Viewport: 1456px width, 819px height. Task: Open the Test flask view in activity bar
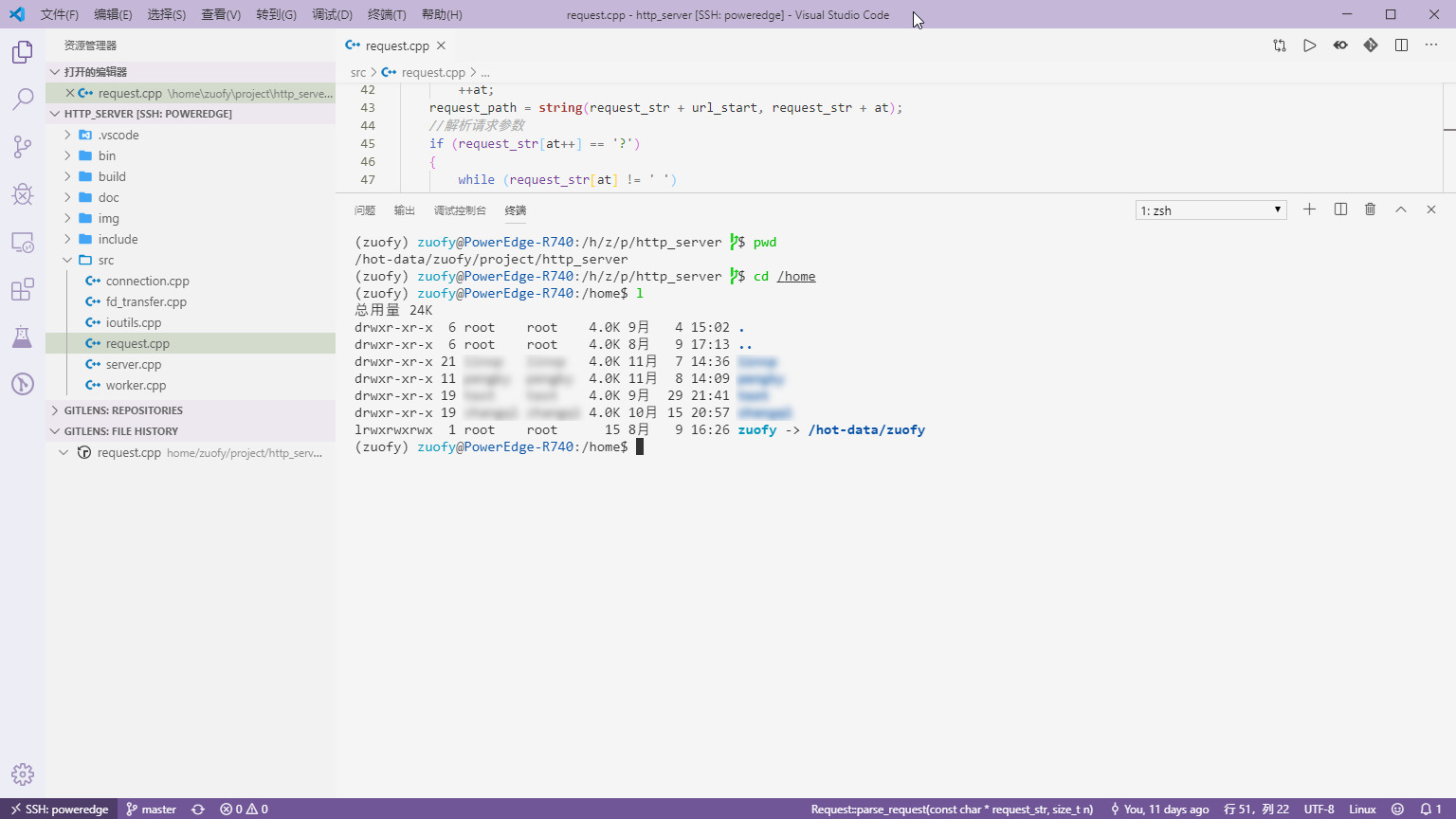(23, 337)
